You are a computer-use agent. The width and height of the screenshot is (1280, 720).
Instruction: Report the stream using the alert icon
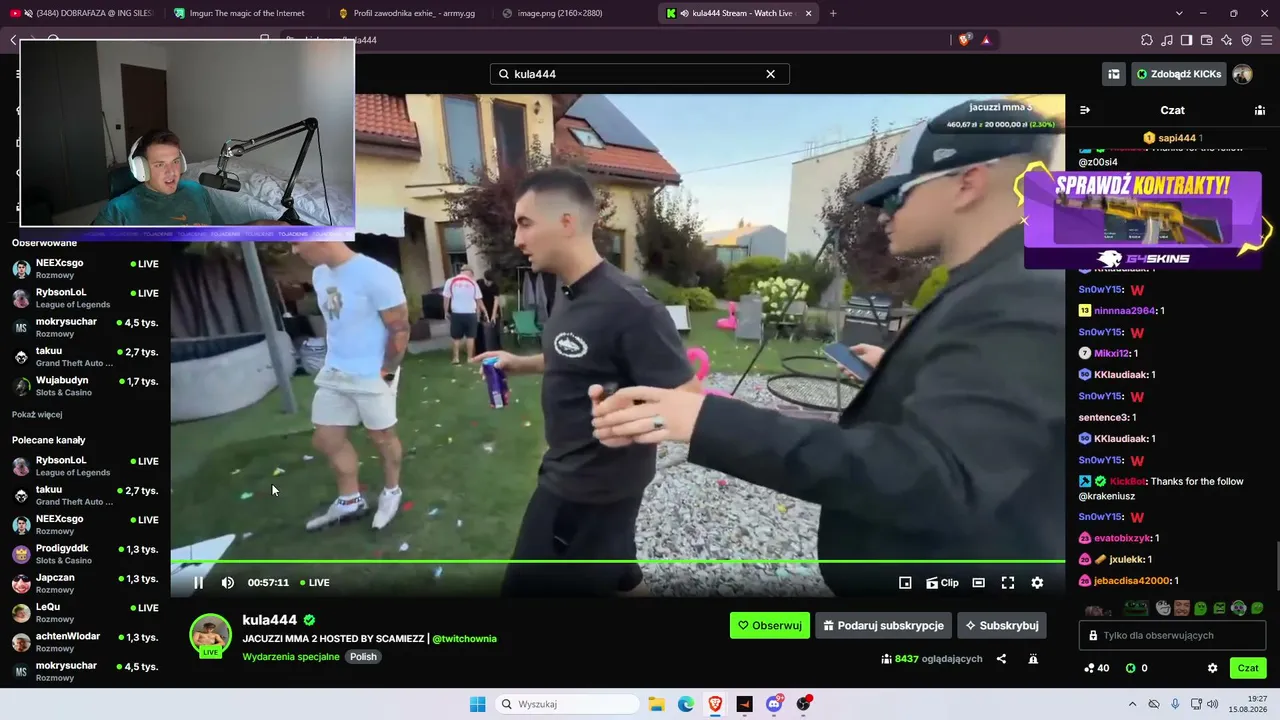tap(1033, 659)
